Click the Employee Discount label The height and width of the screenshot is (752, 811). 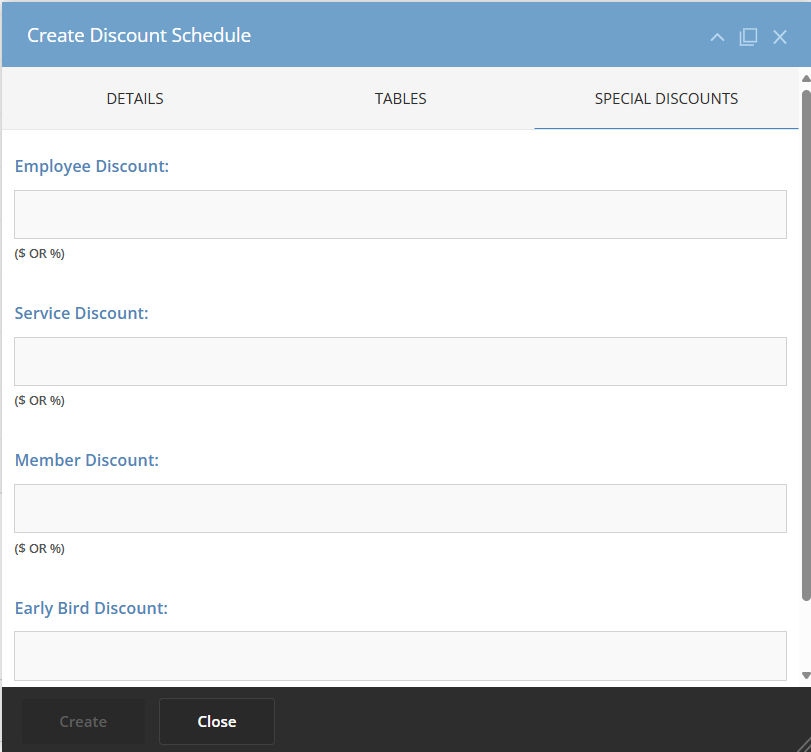92,166
